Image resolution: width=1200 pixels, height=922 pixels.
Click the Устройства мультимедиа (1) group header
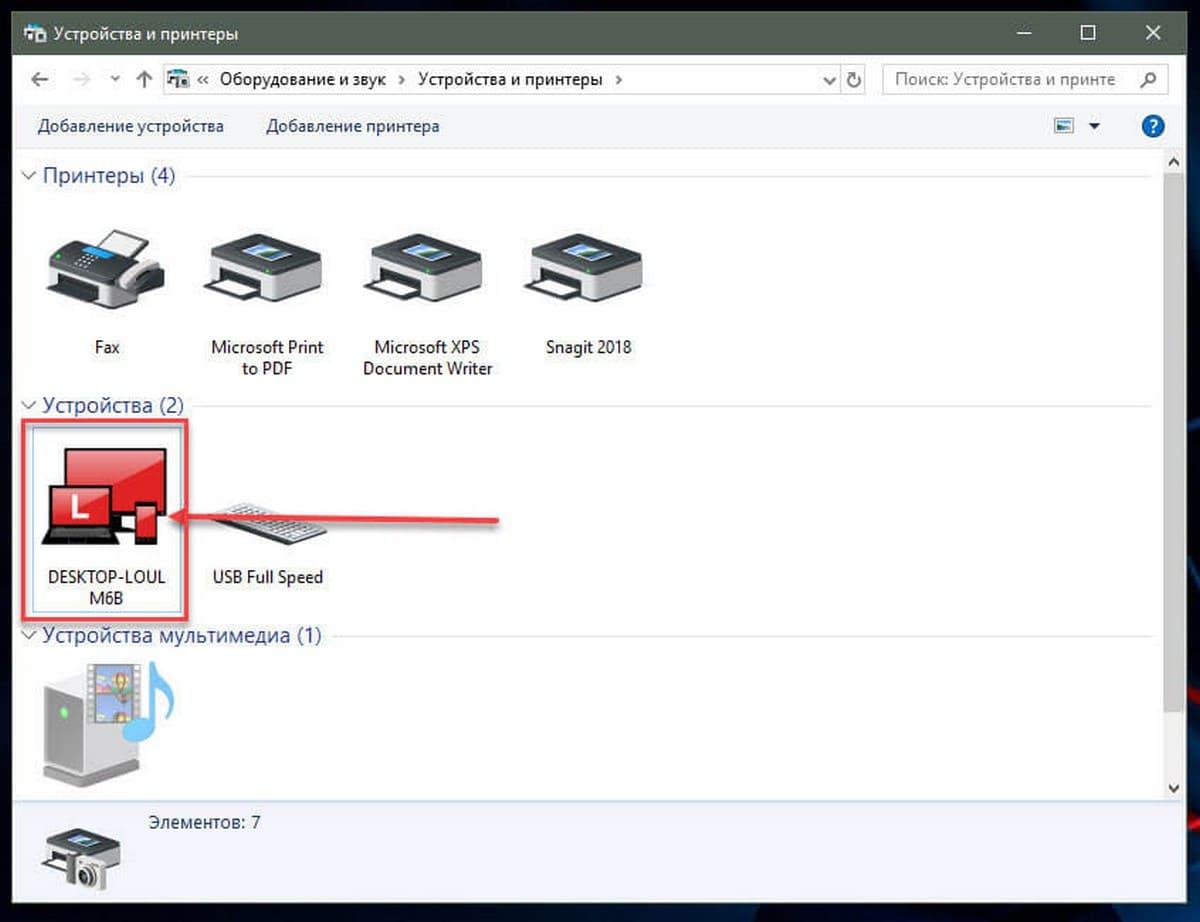pyautogui.click(x=182, y=636)
